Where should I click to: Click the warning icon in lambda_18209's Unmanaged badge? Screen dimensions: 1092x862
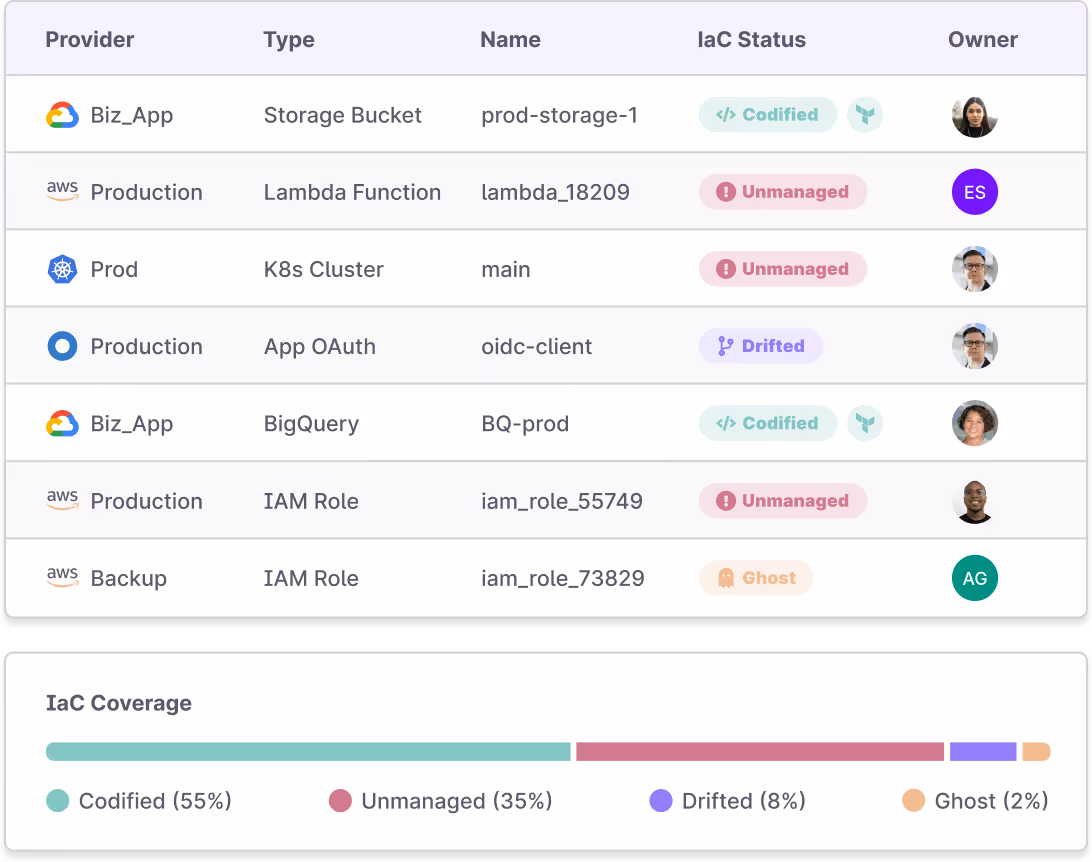point(726,192)
